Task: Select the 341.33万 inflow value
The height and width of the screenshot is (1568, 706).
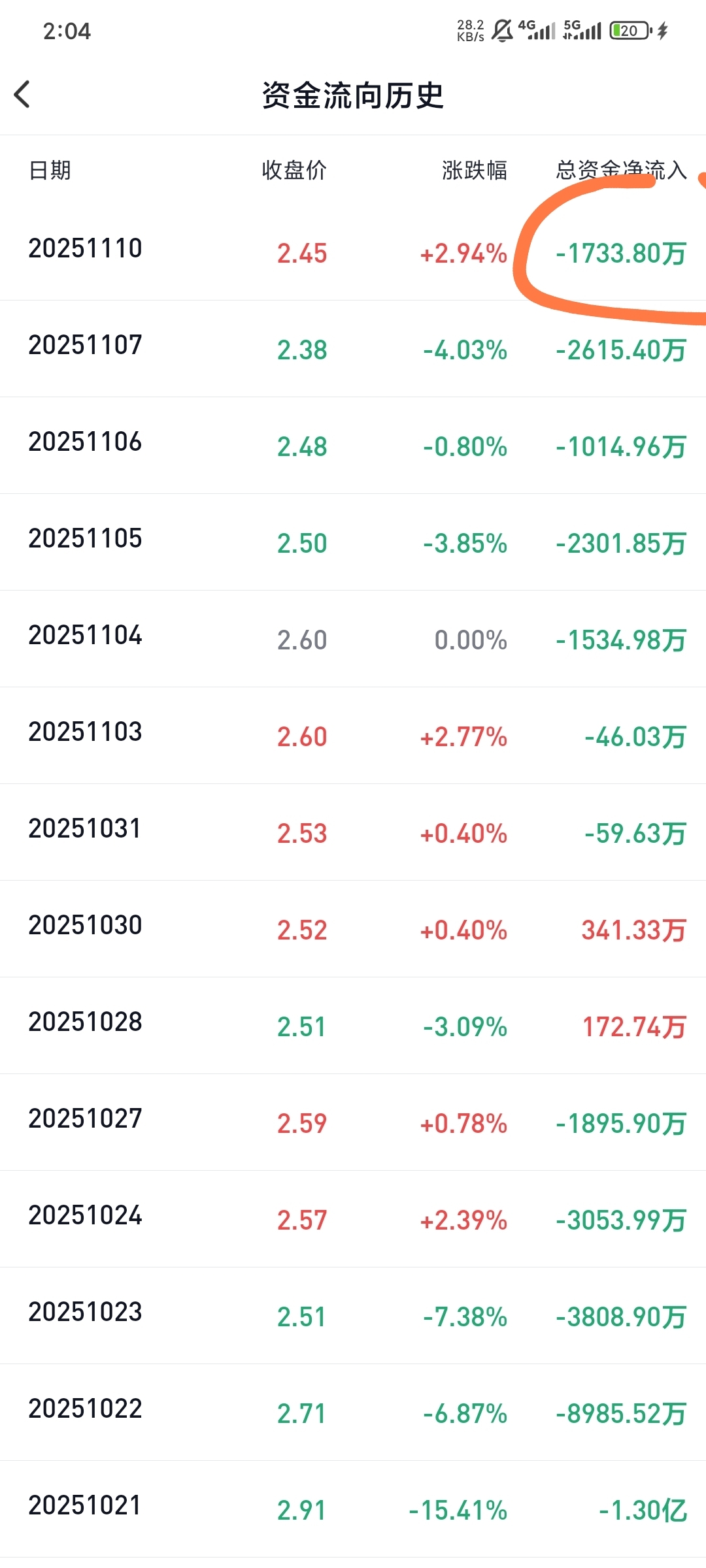Action: [x=634, y=930]
